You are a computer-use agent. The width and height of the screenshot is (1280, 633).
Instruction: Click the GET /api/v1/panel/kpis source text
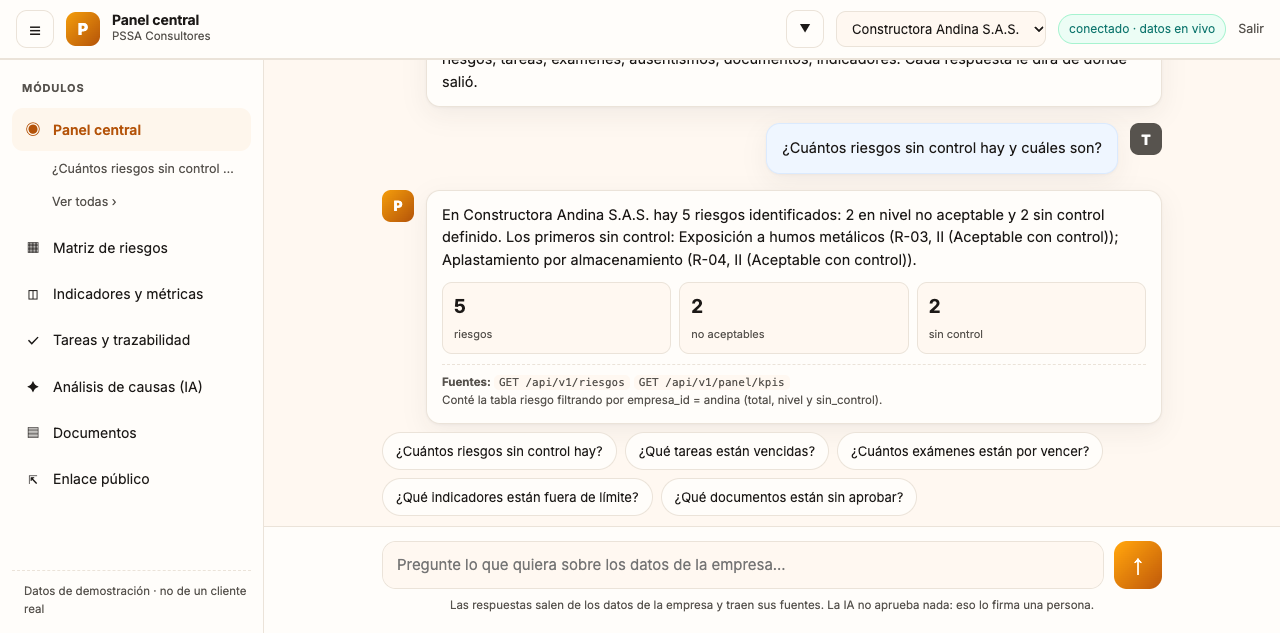[712, 382]
